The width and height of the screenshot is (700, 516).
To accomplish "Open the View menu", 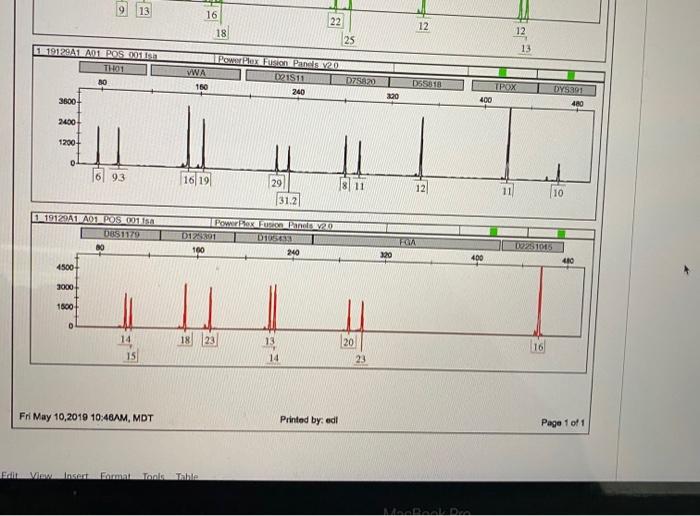I will 41,476.
